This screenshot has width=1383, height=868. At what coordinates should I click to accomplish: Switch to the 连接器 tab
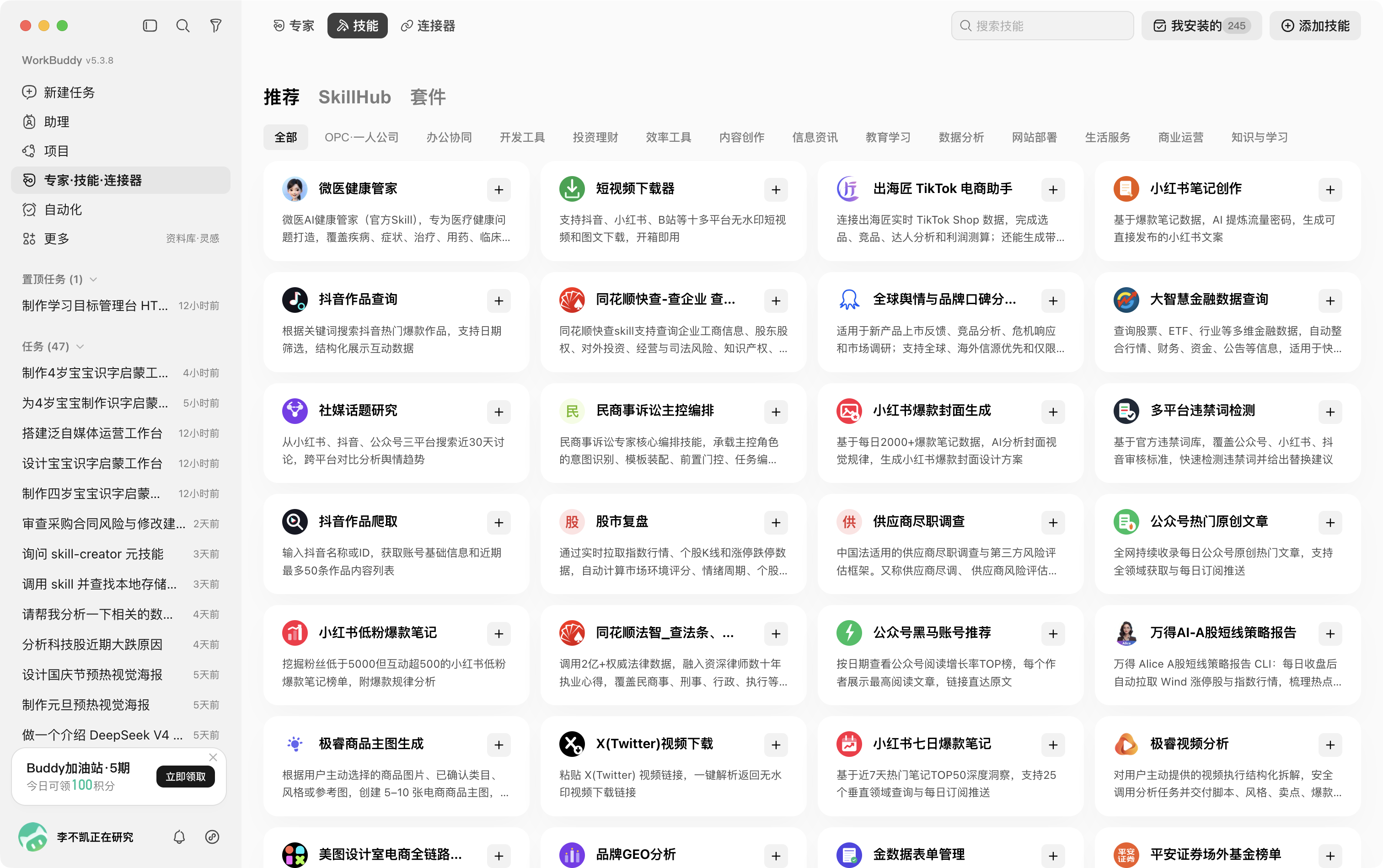(428, 26)
